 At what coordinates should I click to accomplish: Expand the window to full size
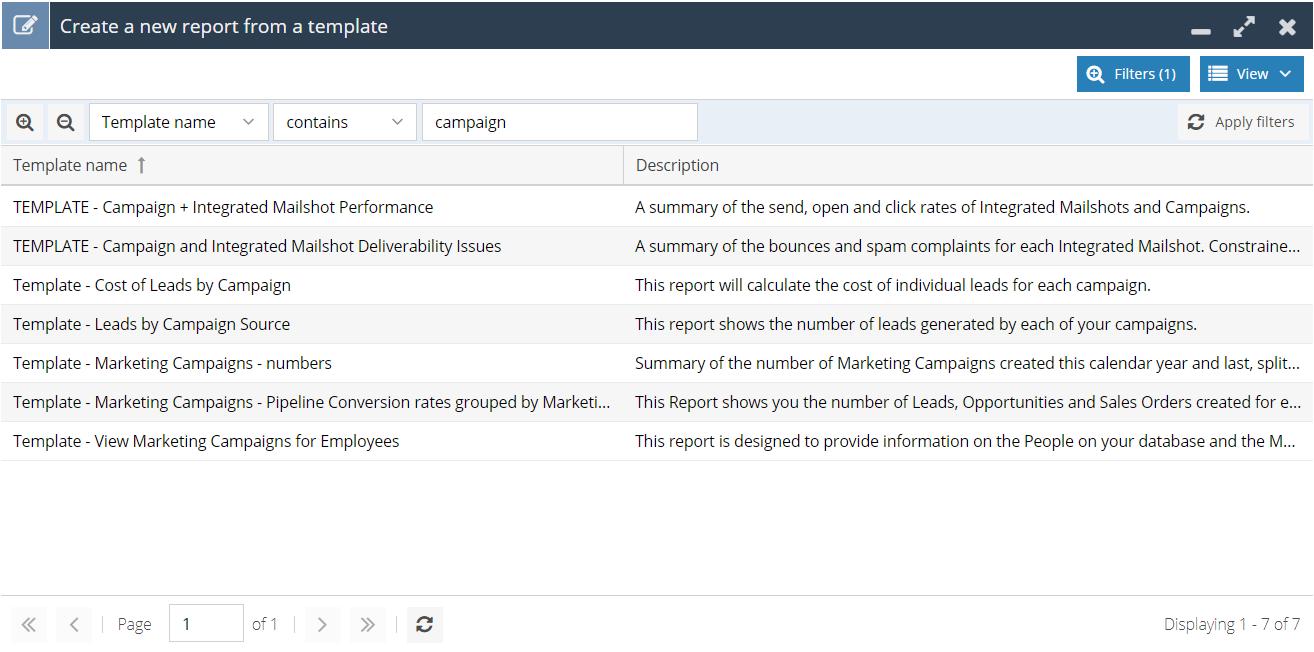coord(1244,27)
